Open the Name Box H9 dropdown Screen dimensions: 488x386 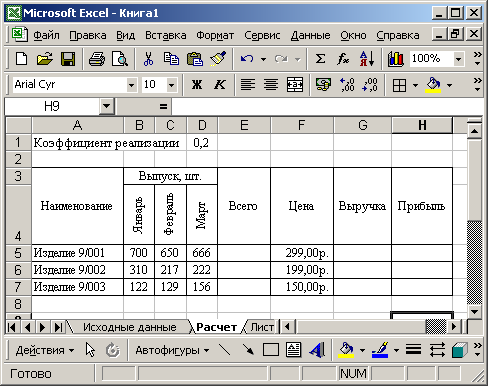point(106,106)
